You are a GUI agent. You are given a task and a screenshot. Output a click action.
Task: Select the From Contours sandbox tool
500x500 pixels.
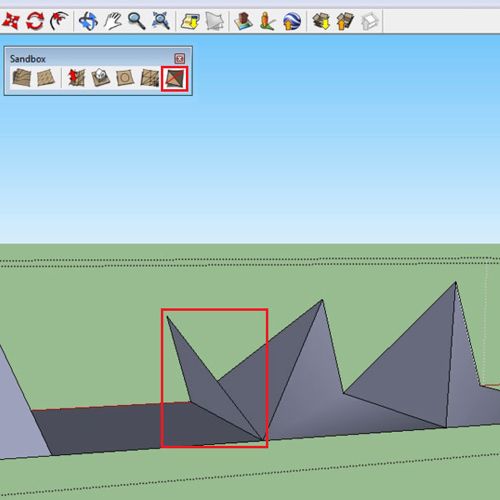[x=22, y=78]
